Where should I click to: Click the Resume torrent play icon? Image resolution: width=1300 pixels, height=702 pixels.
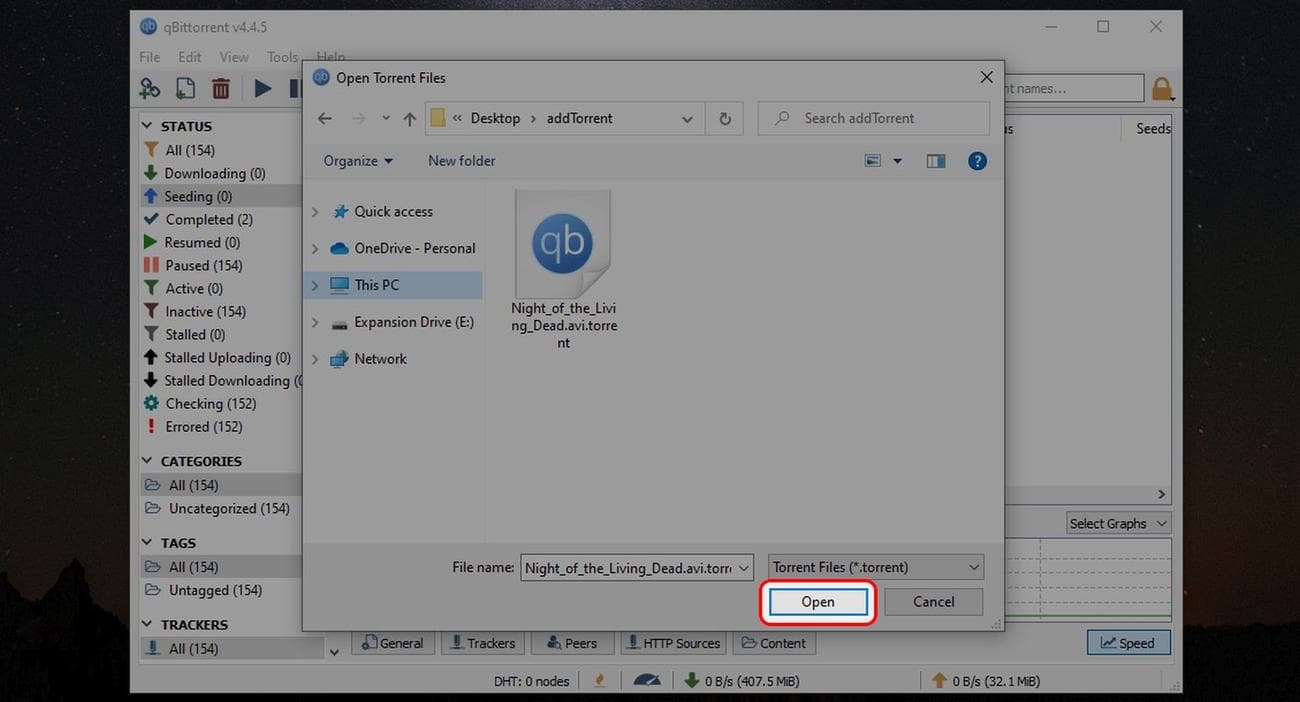(263, 88)
